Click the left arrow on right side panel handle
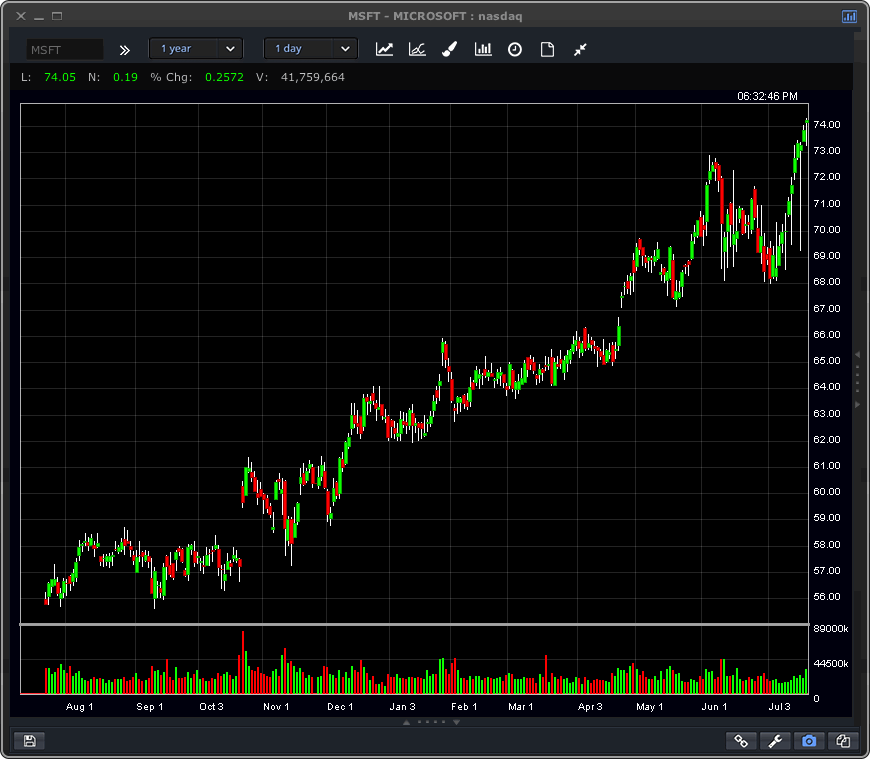This screenshot has height=759, width=870. tap(857, 355)
